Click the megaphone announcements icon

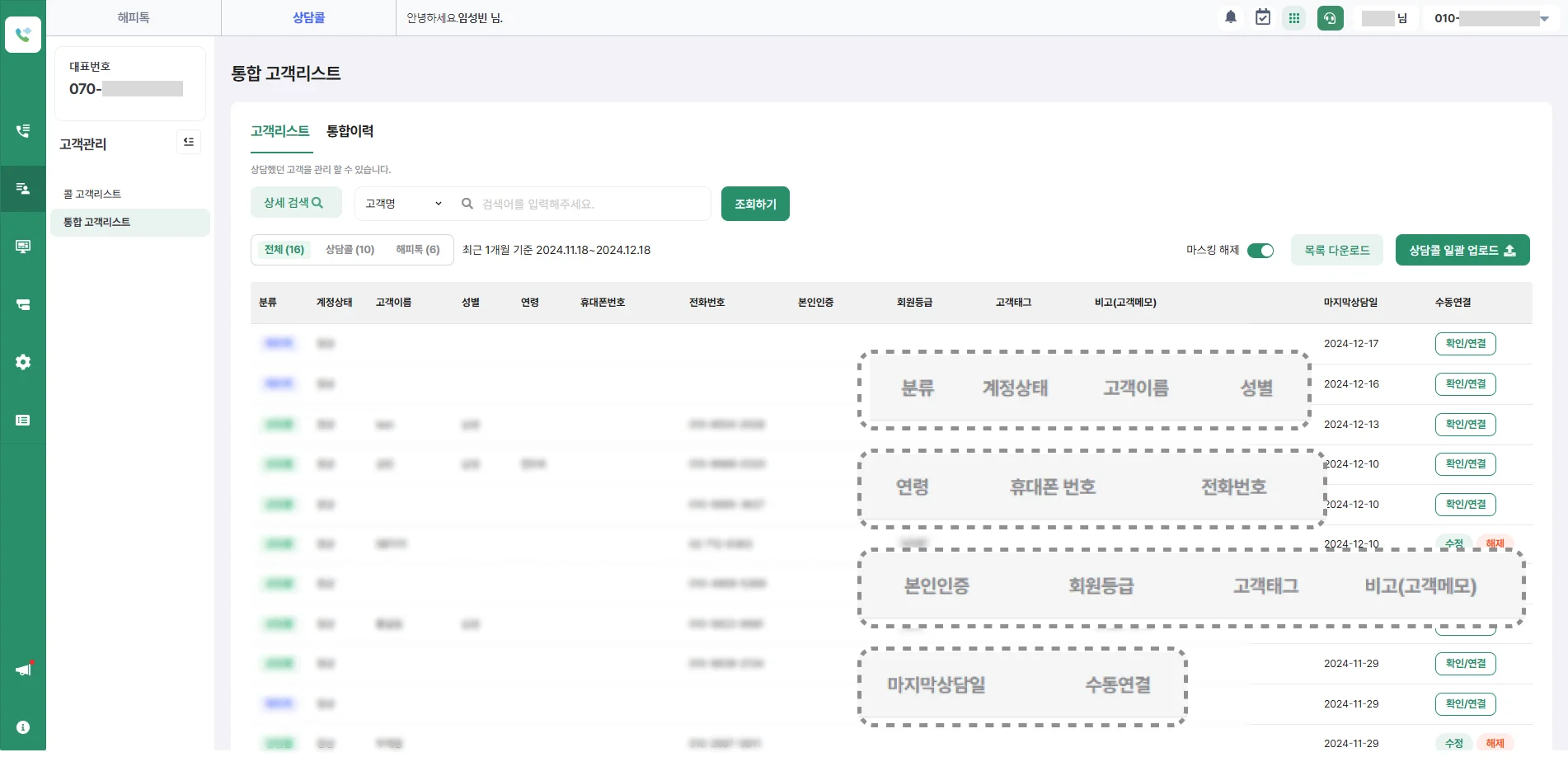pos(23,670)
